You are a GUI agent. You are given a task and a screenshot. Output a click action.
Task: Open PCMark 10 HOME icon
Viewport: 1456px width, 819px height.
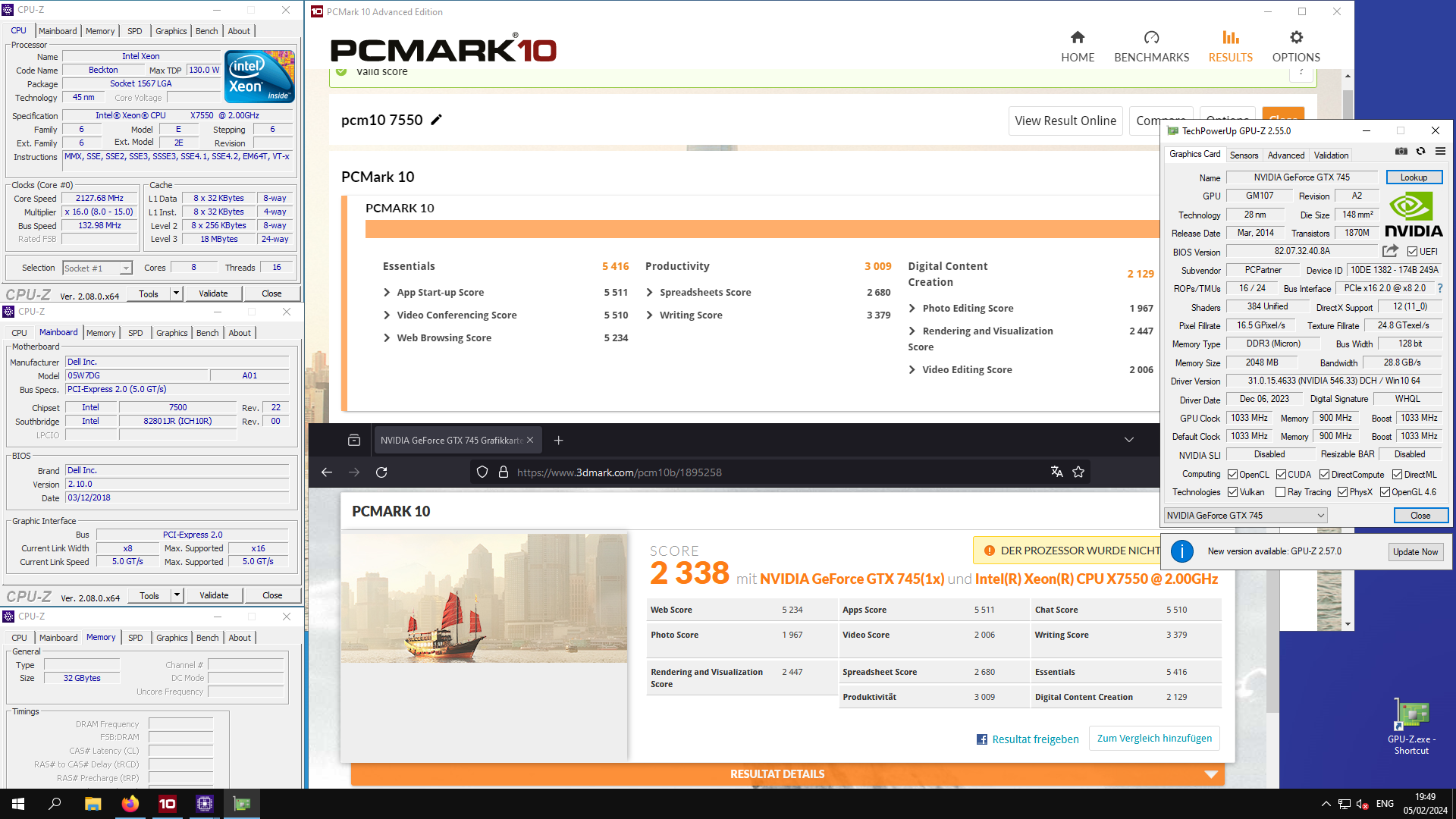[x=1078, y=37]
